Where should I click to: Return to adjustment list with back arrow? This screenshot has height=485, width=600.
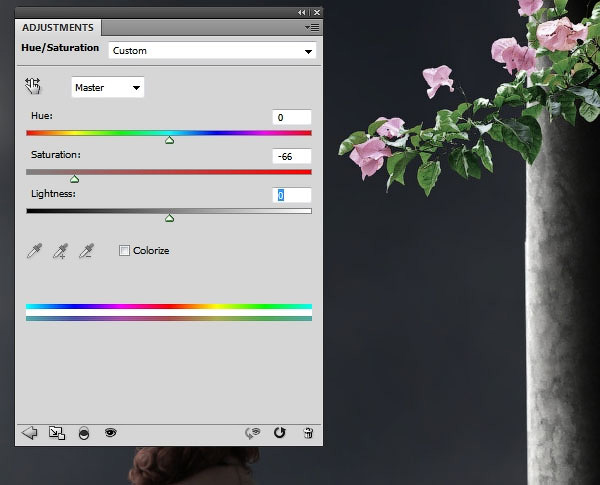click(x=29, y=433)
